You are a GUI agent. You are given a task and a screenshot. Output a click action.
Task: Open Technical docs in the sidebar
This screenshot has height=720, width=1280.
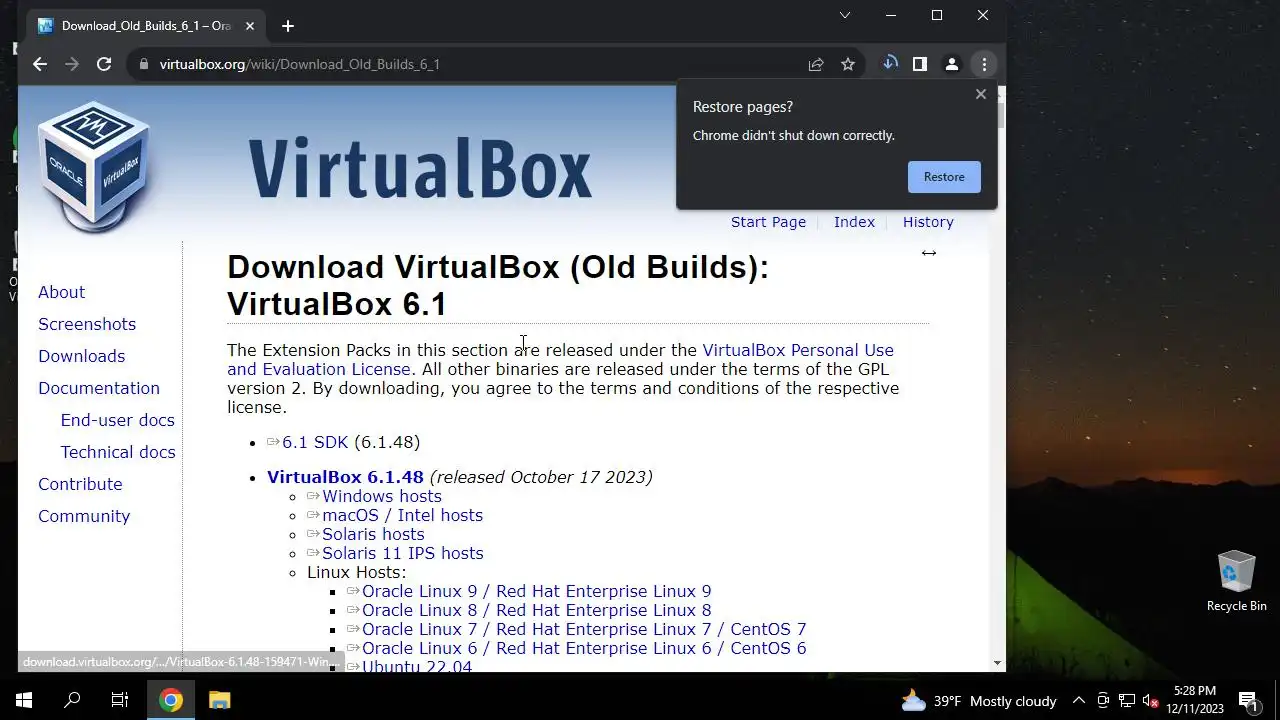pos(117,452)
